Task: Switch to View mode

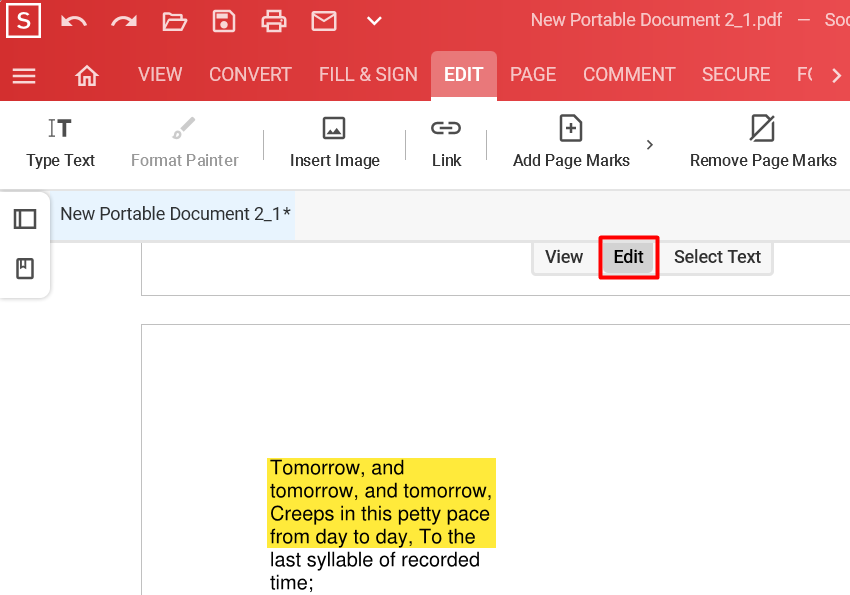Action: [x=564, y=257]
